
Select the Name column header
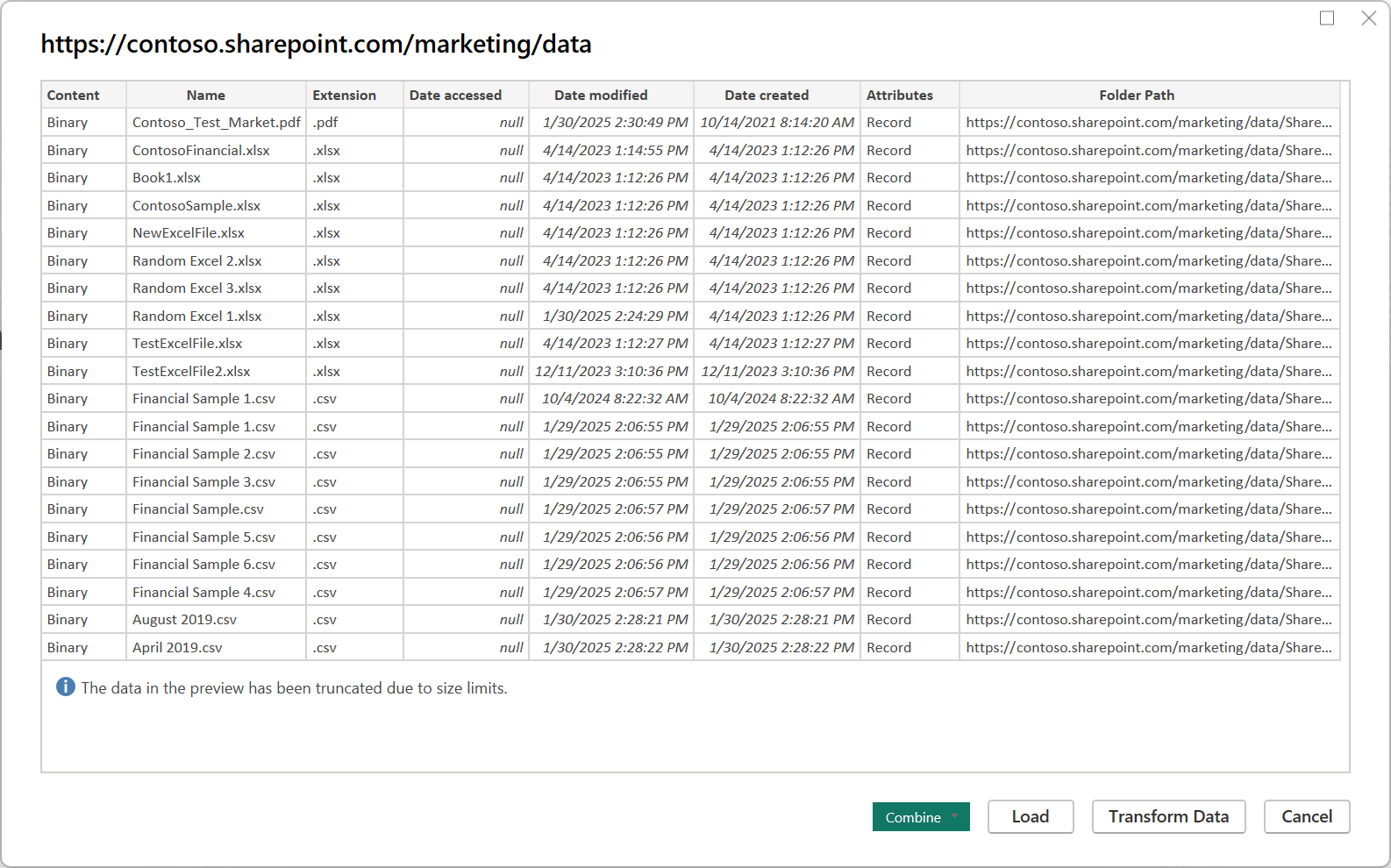pyautogui.click(x=216, y=95)
